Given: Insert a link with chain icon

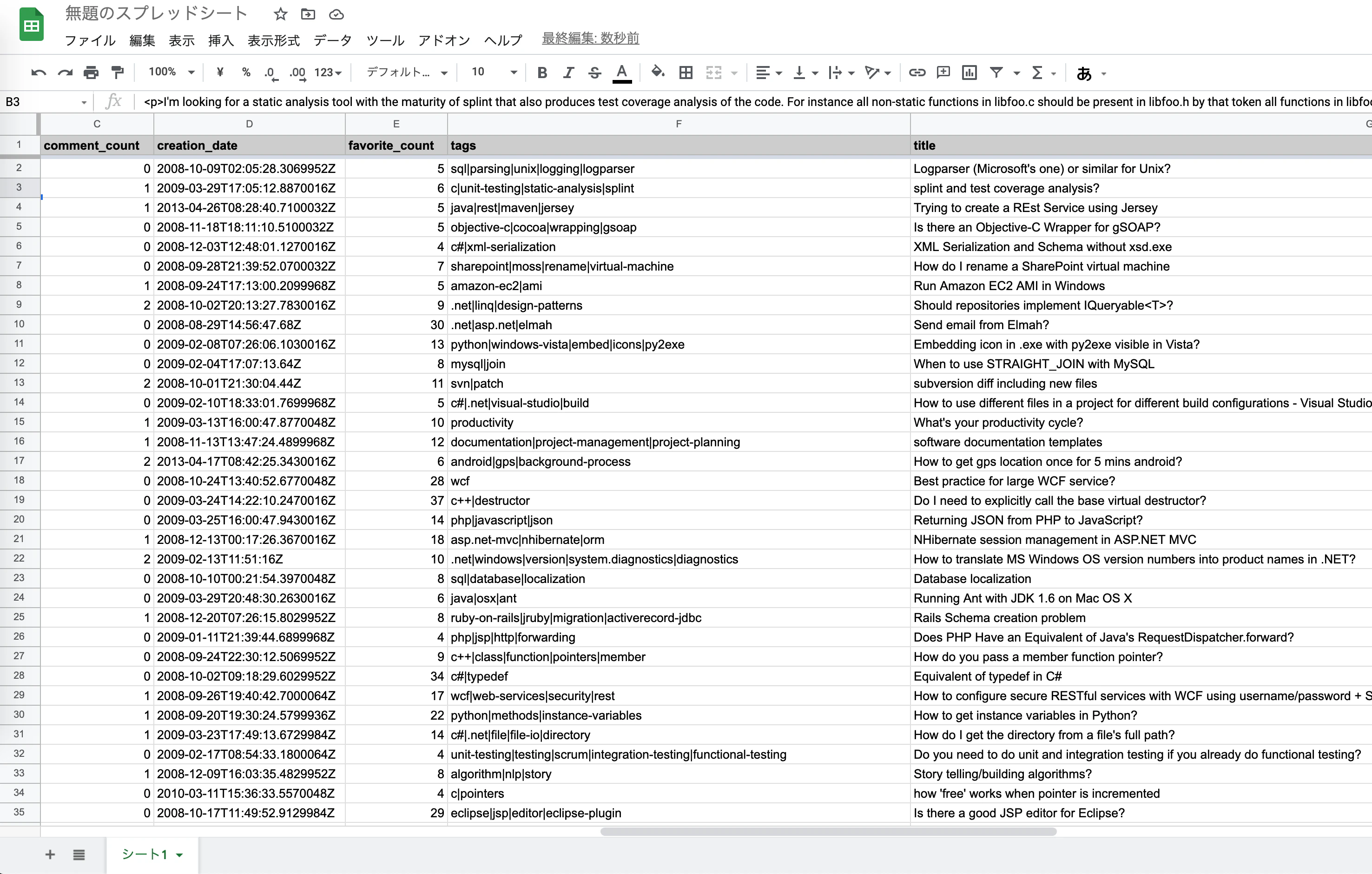Looking at the screenshot, I should coord(917,73).
